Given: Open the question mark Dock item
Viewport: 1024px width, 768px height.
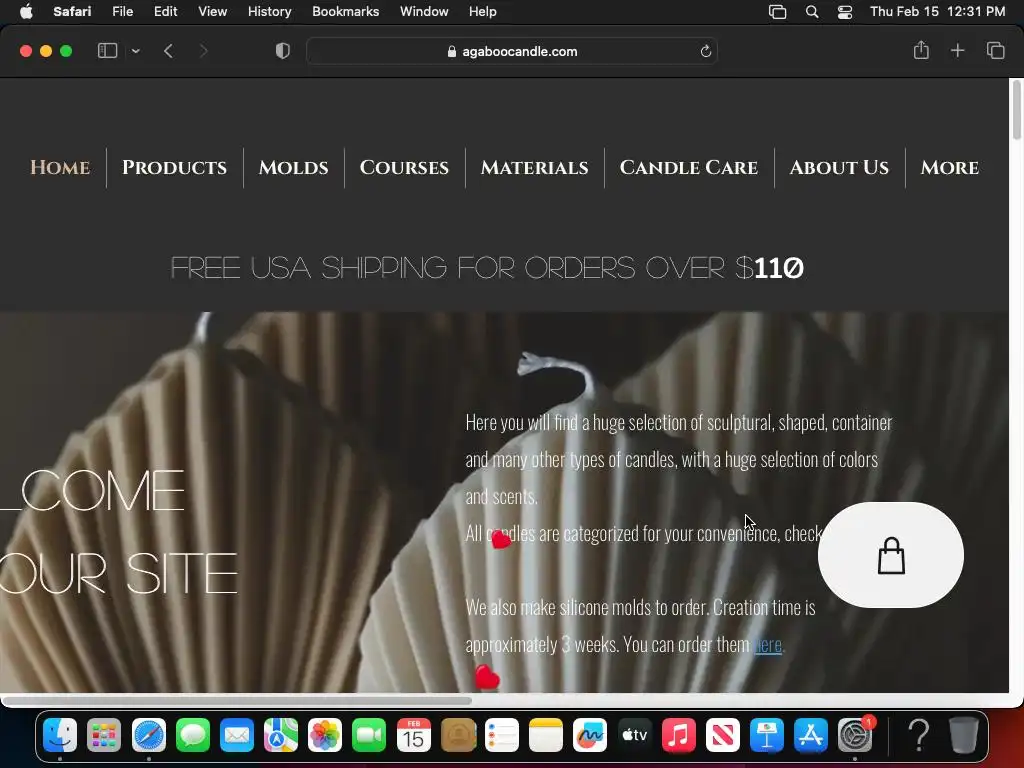Looking at the screenshot, I should pos(919,735).
